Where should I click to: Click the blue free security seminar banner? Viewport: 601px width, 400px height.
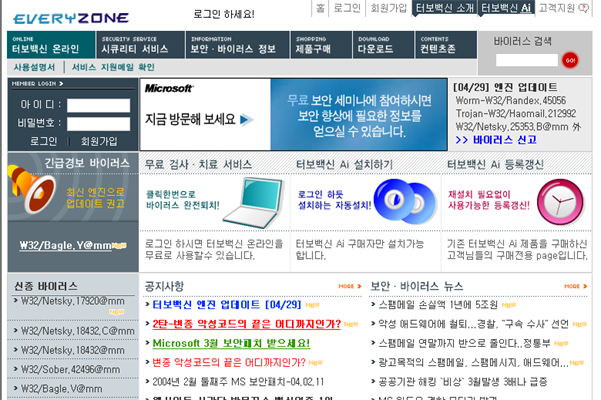[x=359, y=115]
